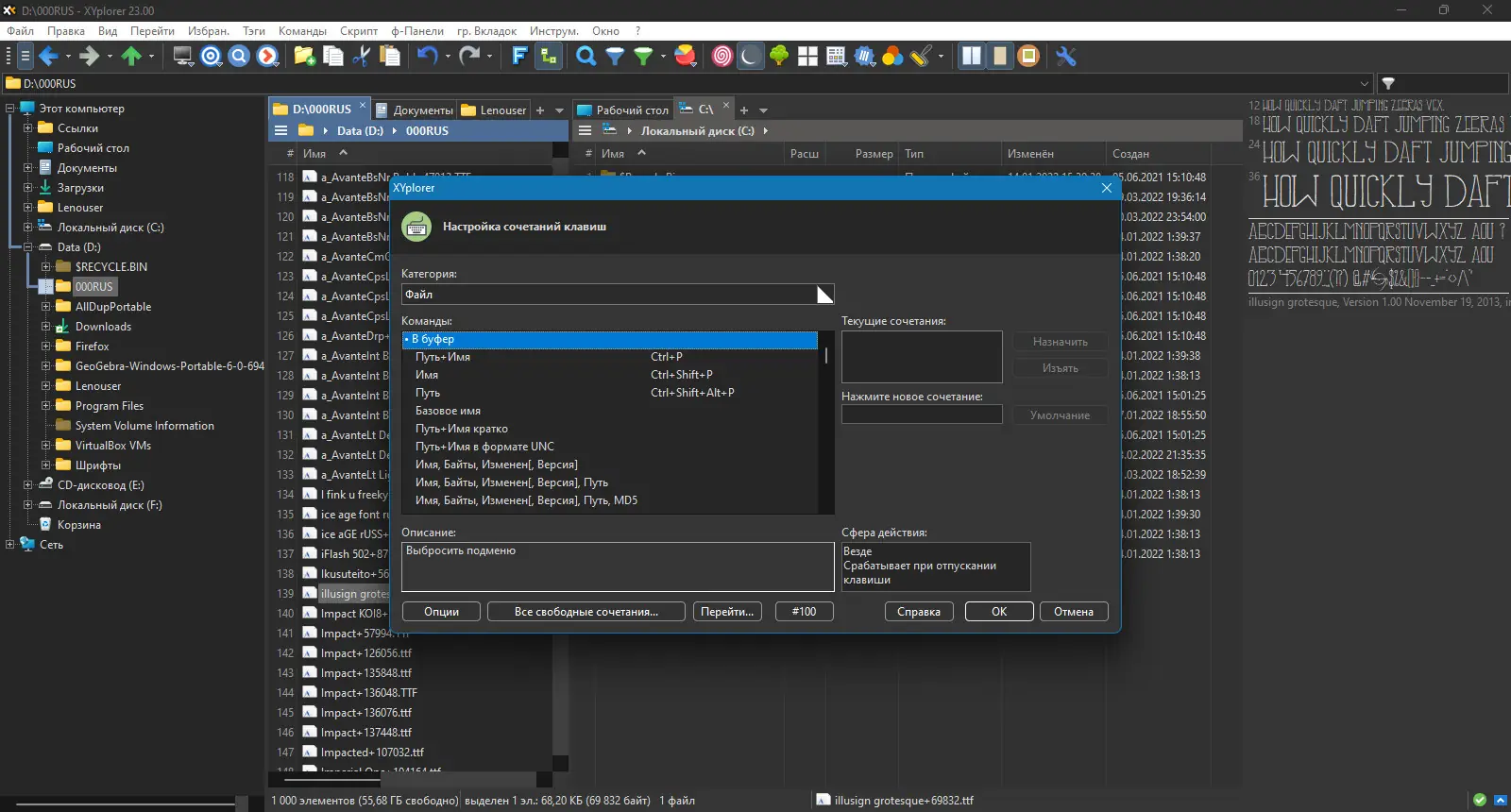The width and height of the screenshot is (1511, 812).
Task: Open the Инструм. menu
Action: point(554,31)
